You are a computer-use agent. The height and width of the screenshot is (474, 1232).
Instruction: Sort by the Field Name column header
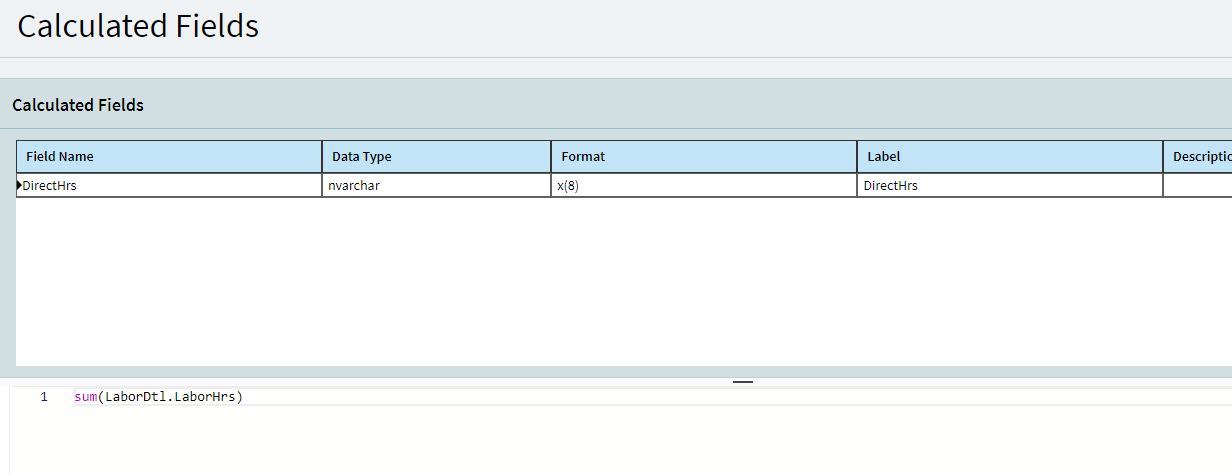click(169, 157)
